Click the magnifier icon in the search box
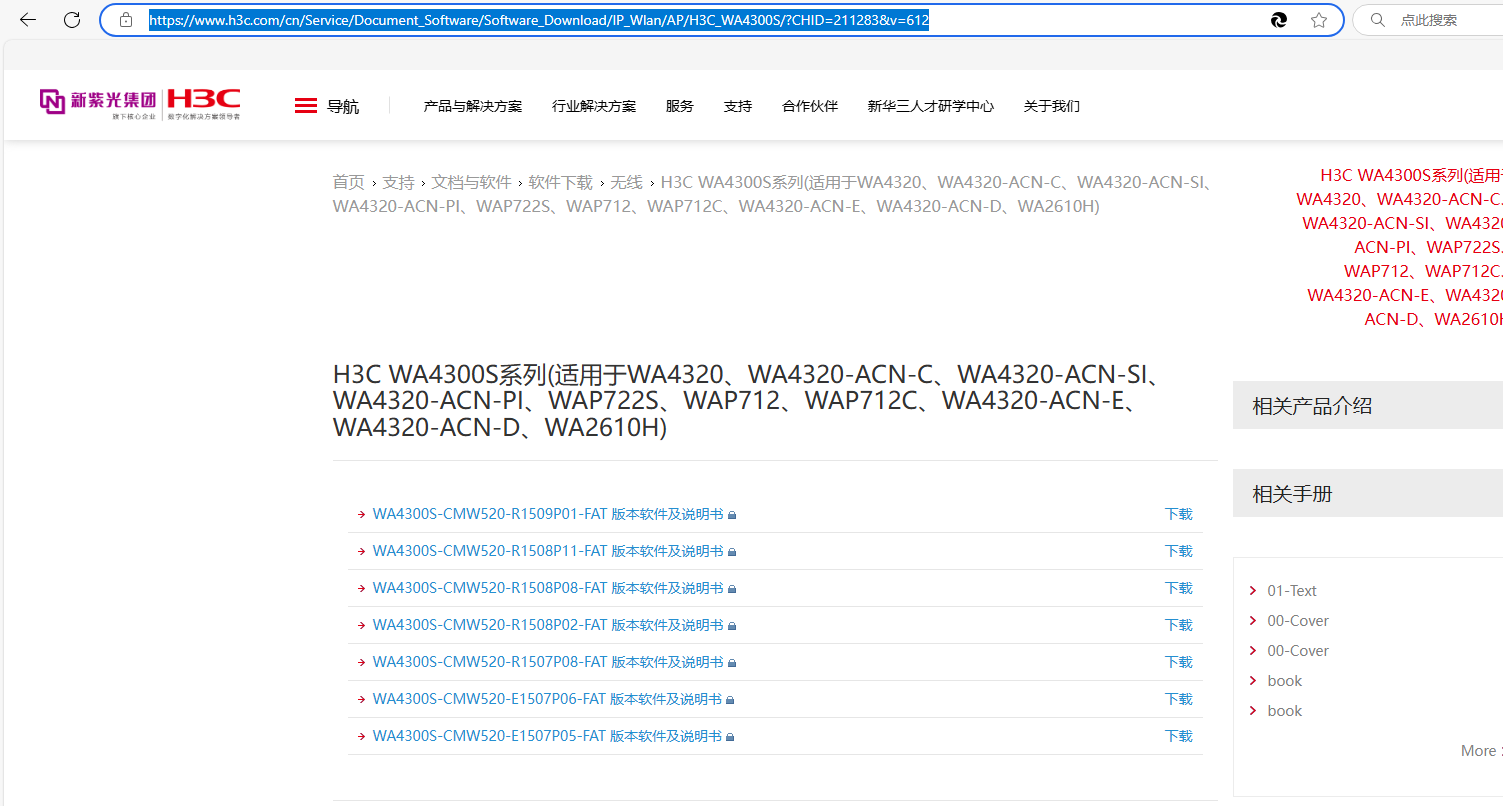This screenshot has height=806, width=1503. [1378, 20]
